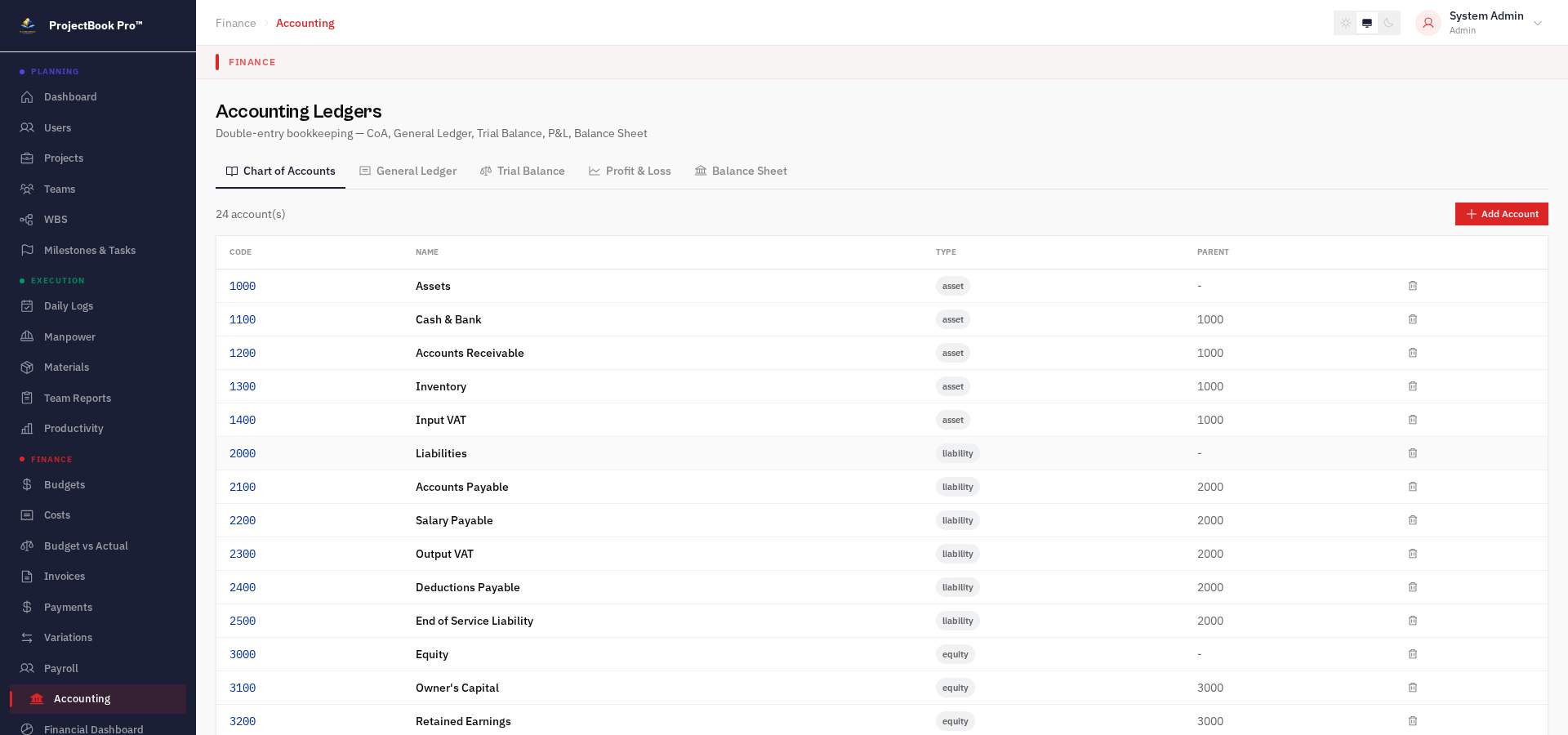This screenshot has width=1568, height=735.
Task: Delete the Equity account row
Action: tap(1413, 654)
